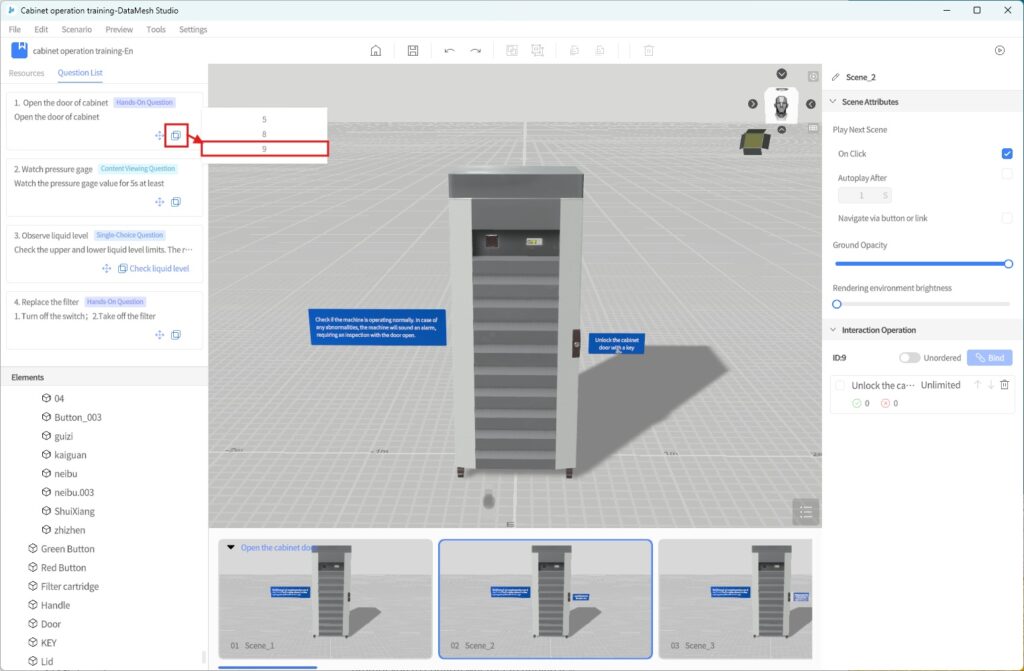Click the copy icon for Watch pressure gage
The width and height of the screenshot is (1024, 671).
pyautogui.click(x=176, y=202)
